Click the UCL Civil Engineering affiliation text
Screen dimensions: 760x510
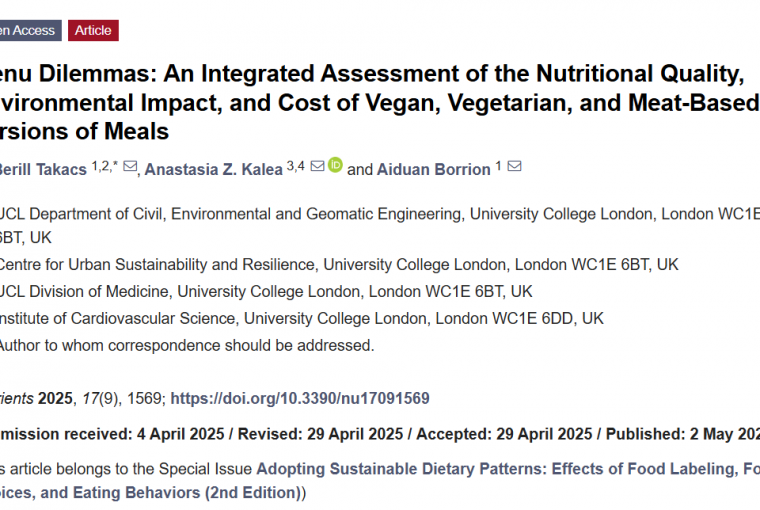pyautogui.click(x=380, y=226)
